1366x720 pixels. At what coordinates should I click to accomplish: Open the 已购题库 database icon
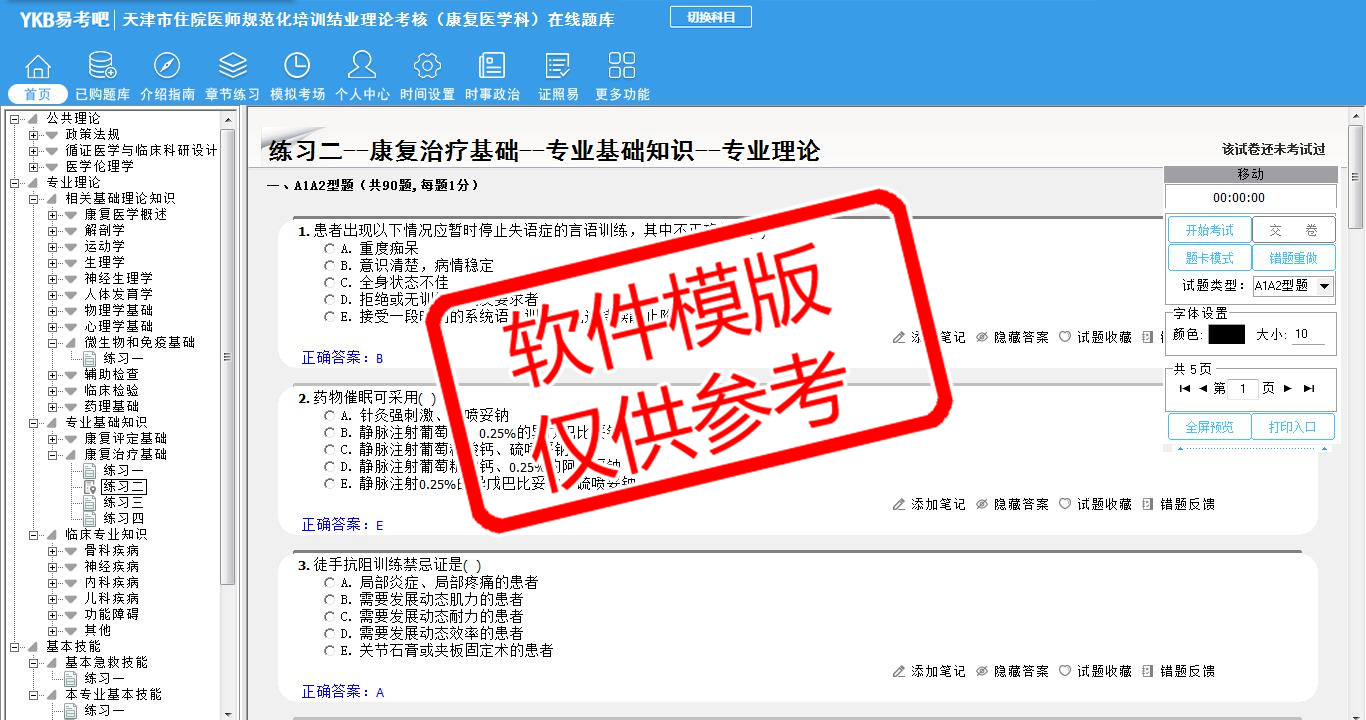pyautogui.click(x=102, y=67)
